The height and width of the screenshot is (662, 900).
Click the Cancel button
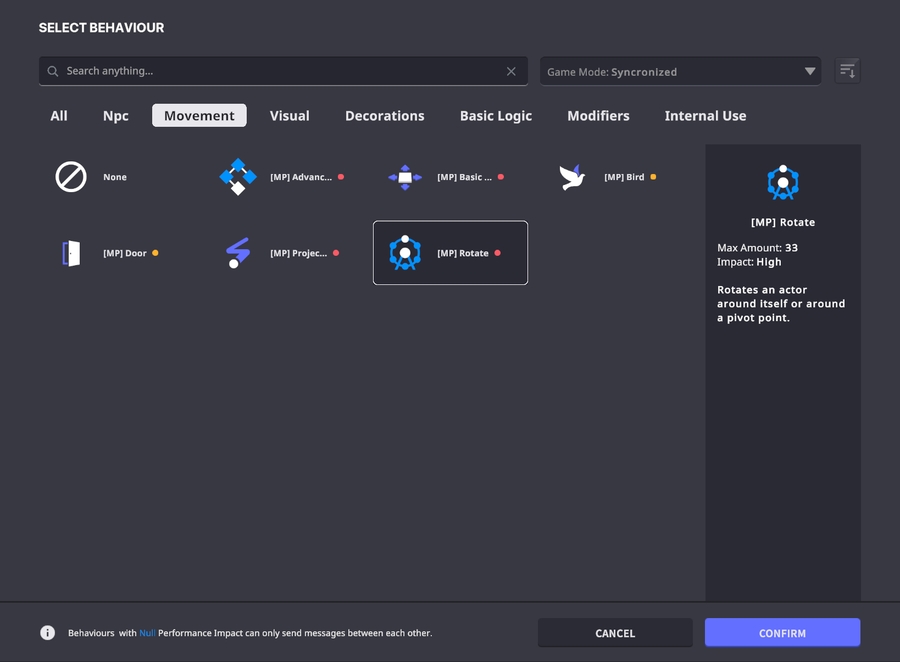(x=615, y=633)
